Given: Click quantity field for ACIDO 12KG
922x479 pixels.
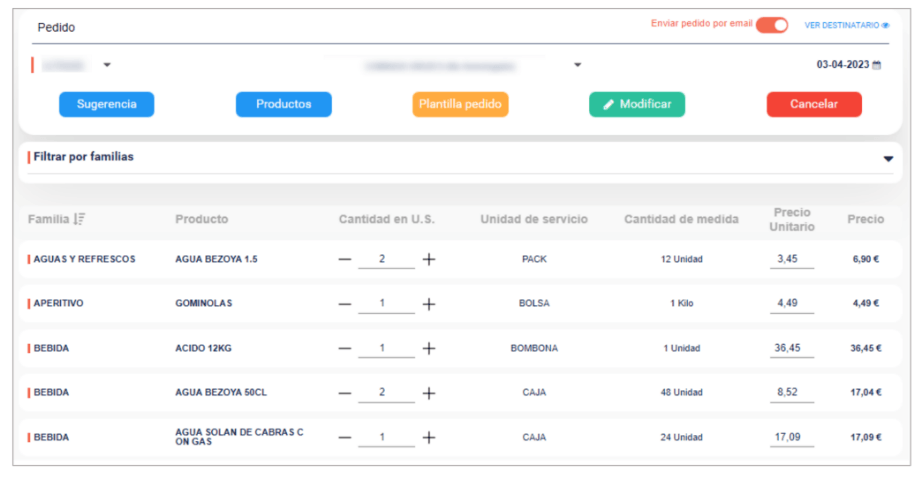Looking at the screenshot, I should [x=386, y=348].
